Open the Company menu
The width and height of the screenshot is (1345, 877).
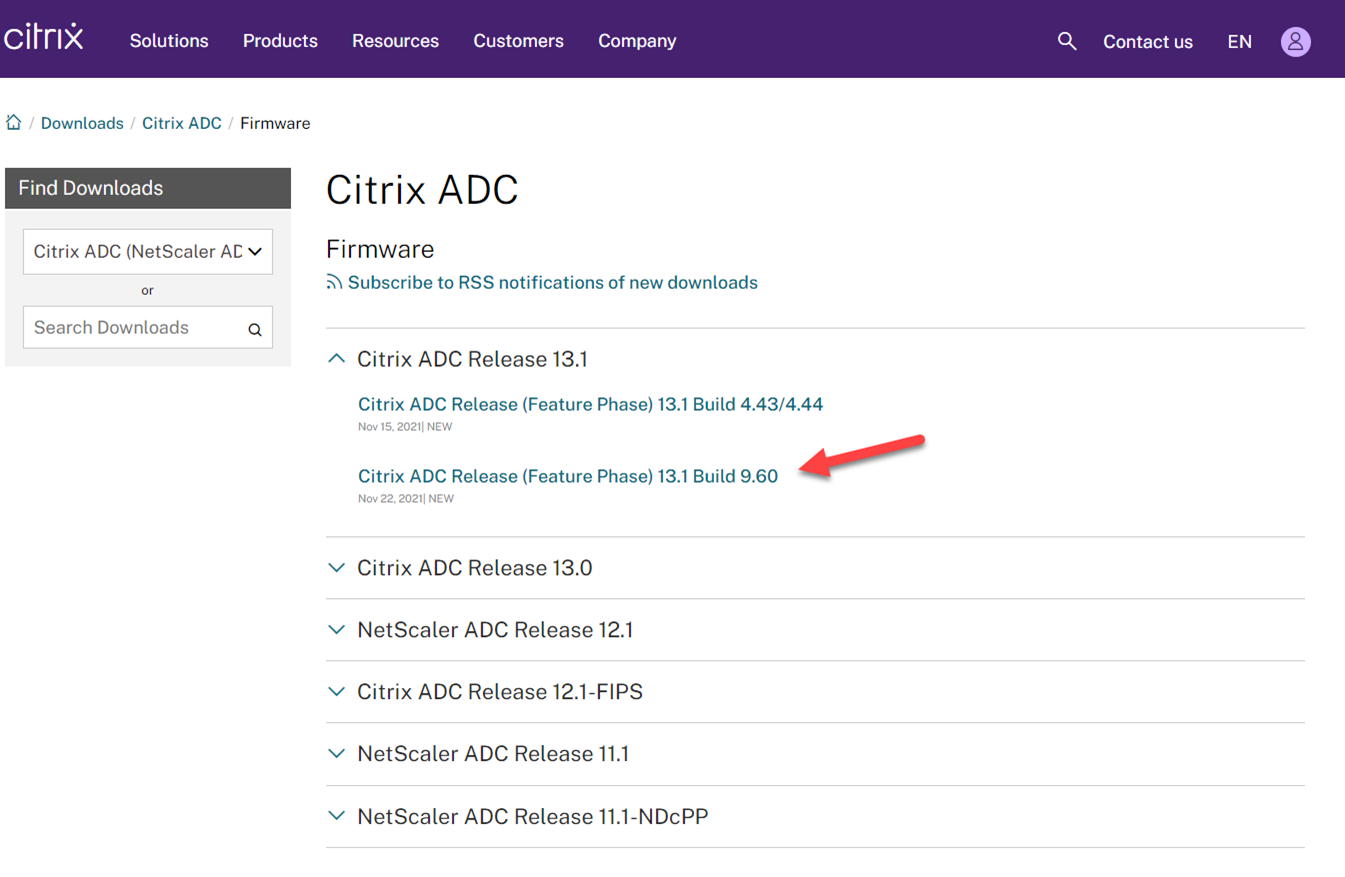pos(637,41)
